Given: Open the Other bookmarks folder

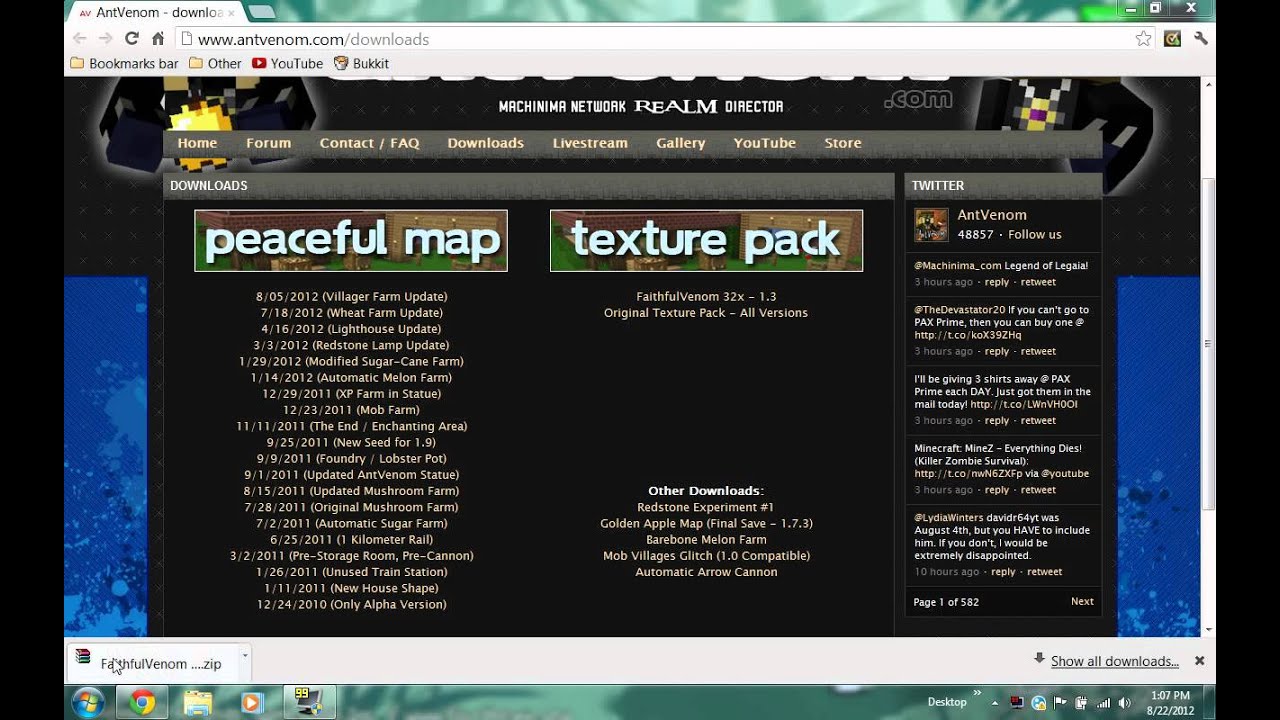Looking at the screenshot, I should pyautogui.click(x=215, y=63).
